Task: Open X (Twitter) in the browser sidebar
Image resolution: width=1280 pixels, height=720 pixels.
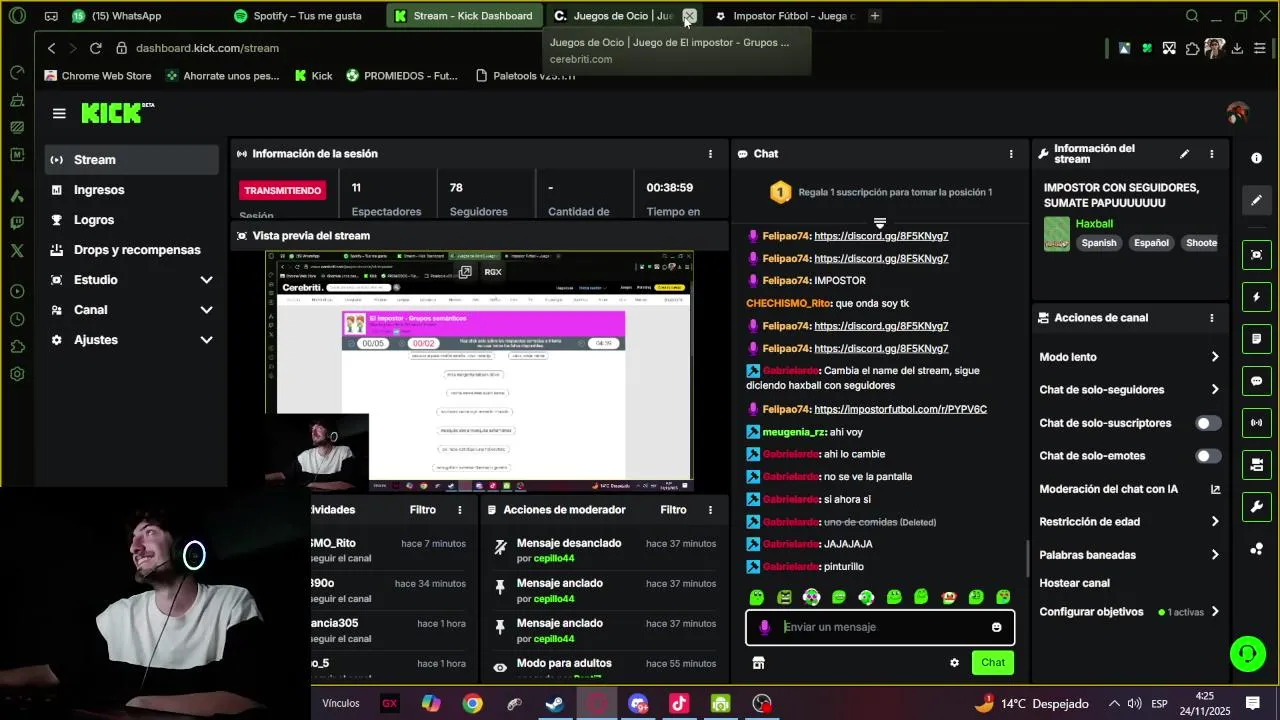Action: tap(17, 251)
